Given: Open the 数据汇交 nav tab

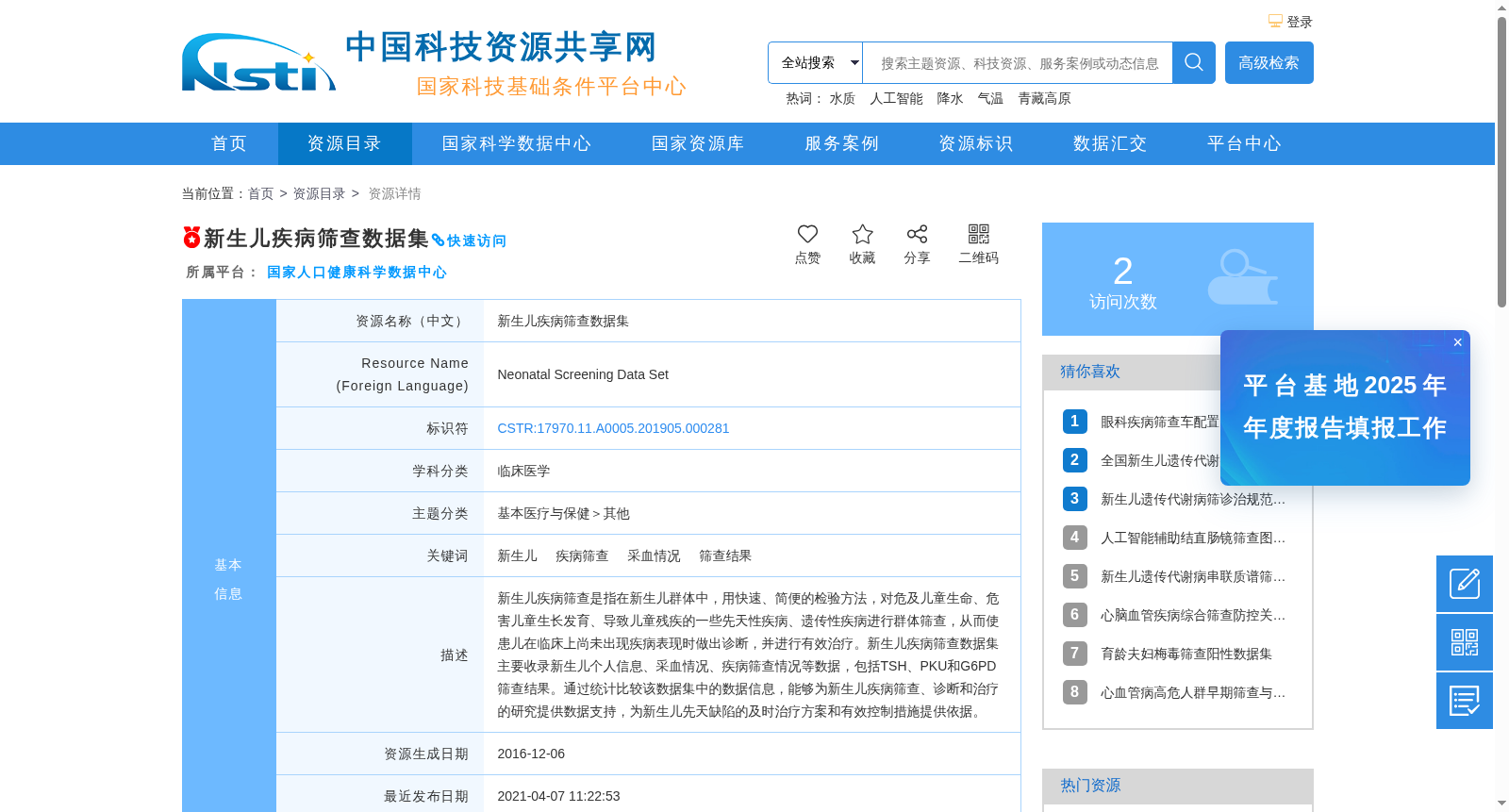Looking at the screenshot, I should point(1110,143).
